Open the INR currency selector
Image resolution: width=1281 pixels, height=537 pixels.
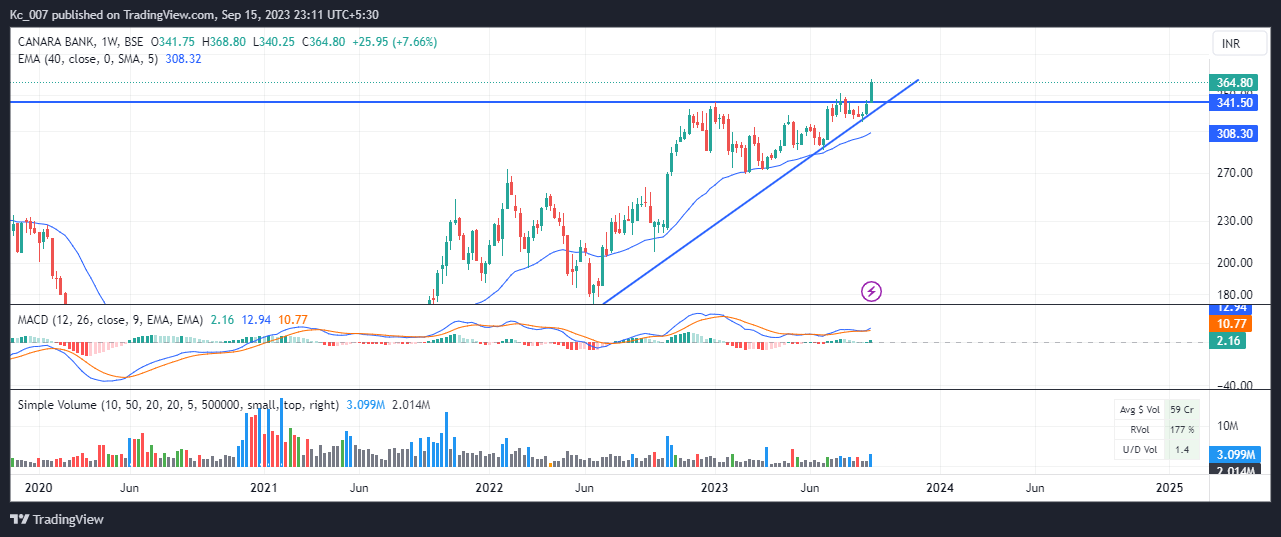tap(1229, 43)
